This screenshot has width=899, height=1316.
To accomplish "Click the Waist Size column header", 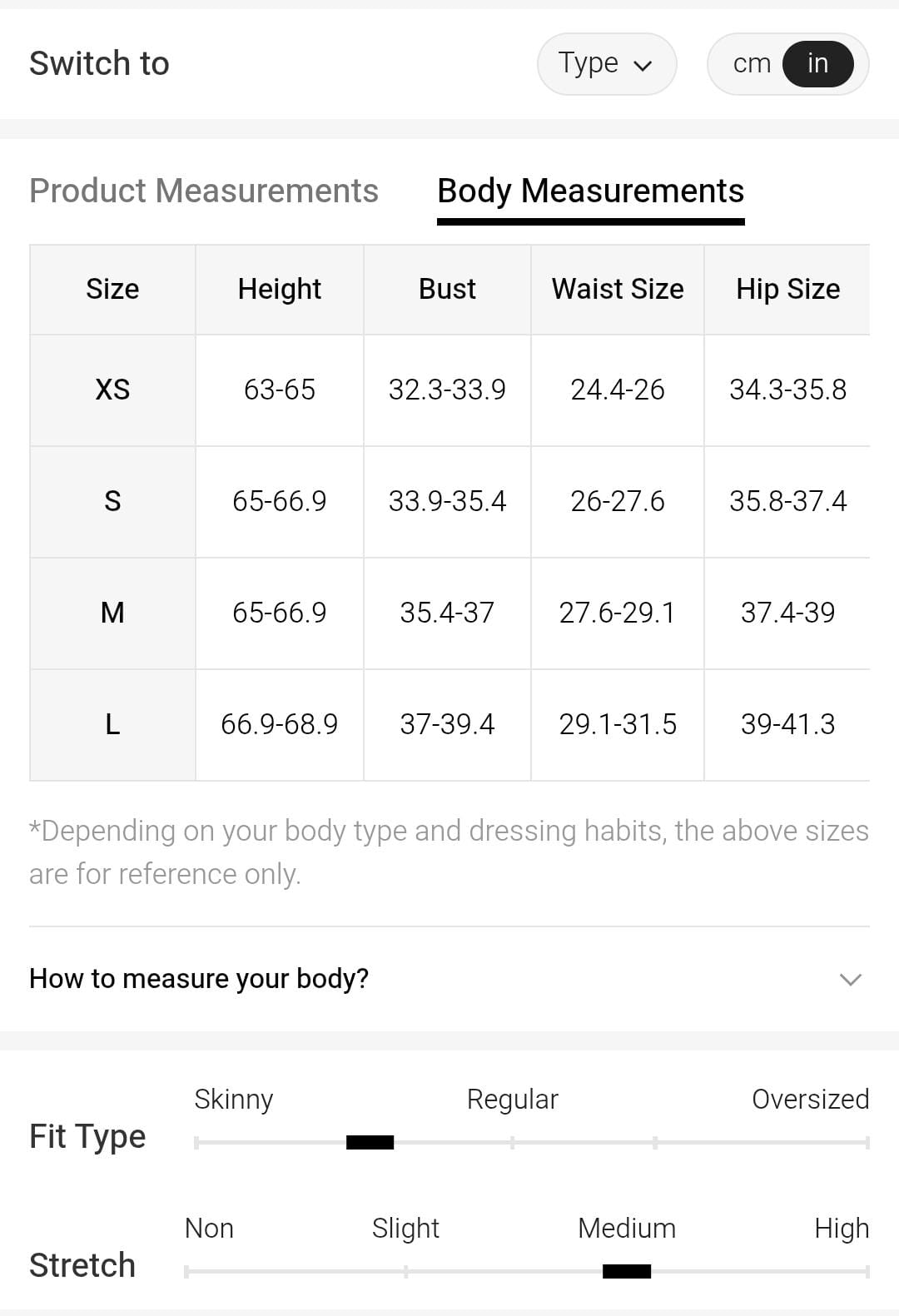I will 618,289.
